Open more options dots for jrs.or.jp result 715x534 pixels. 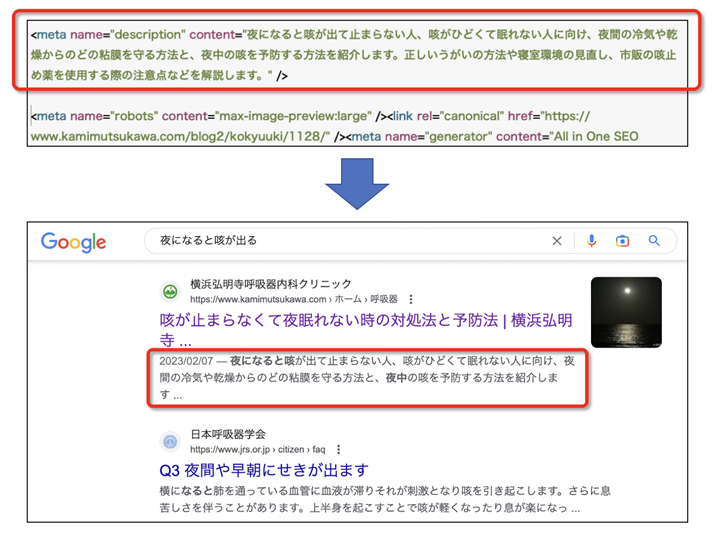click(338, 450)
